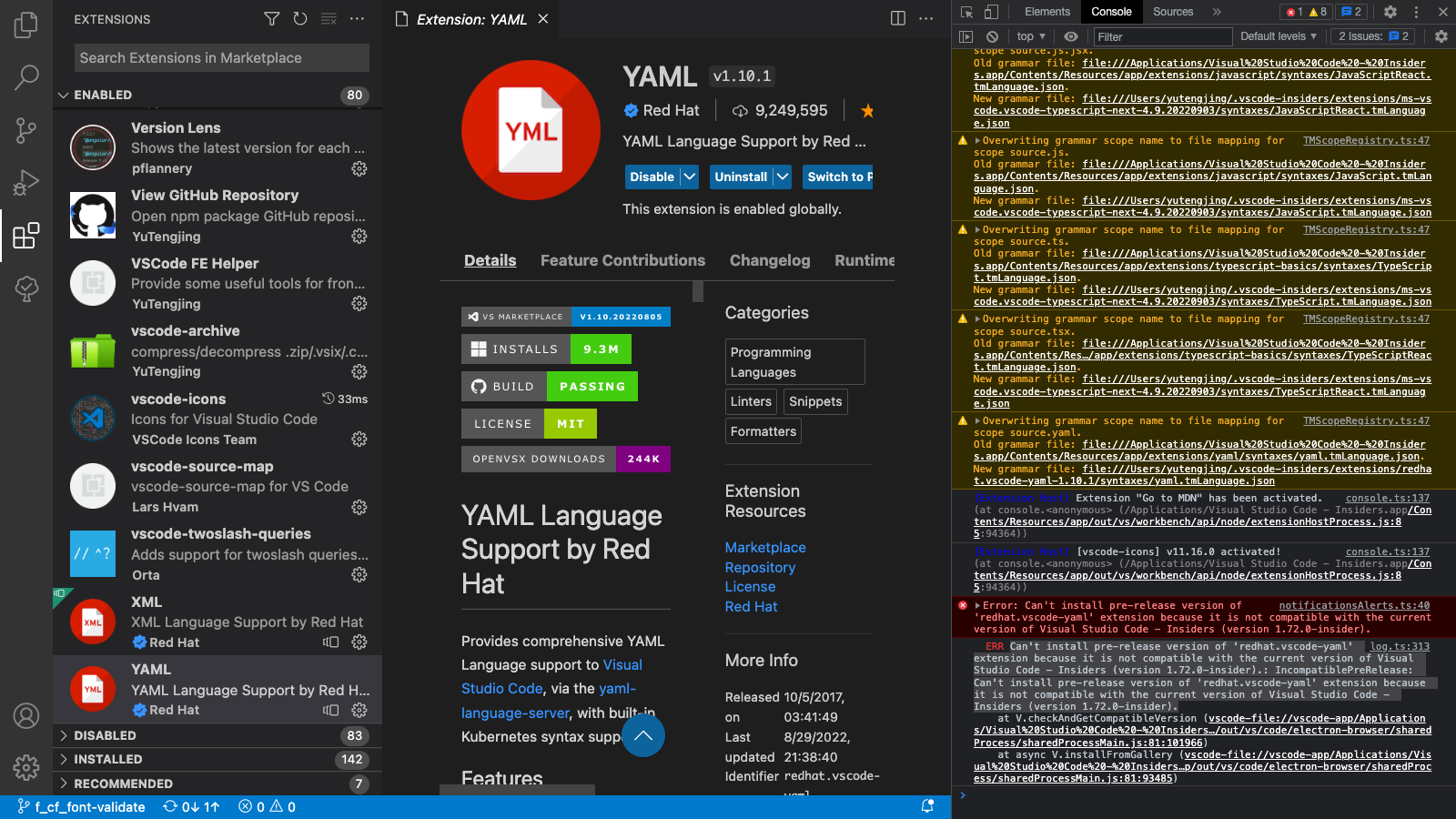
Task: Disable the YAML extension
Action: click(652, 177)
